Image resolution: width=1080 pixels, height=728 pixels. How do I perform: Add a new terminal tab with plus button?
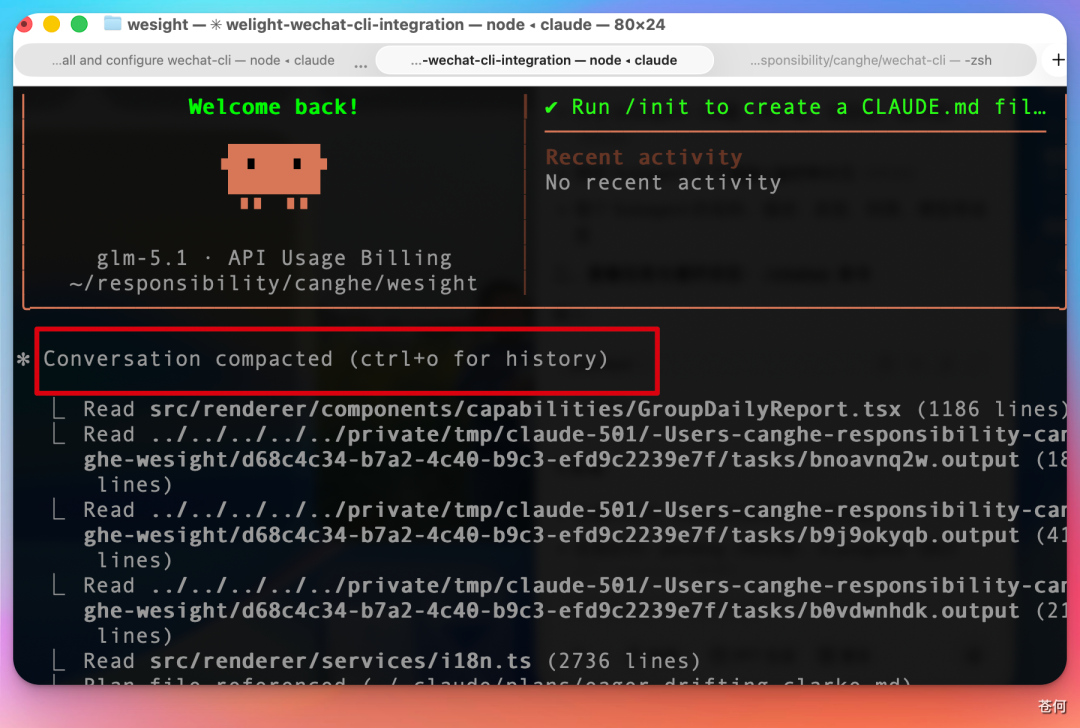(x=1058, y=61)
